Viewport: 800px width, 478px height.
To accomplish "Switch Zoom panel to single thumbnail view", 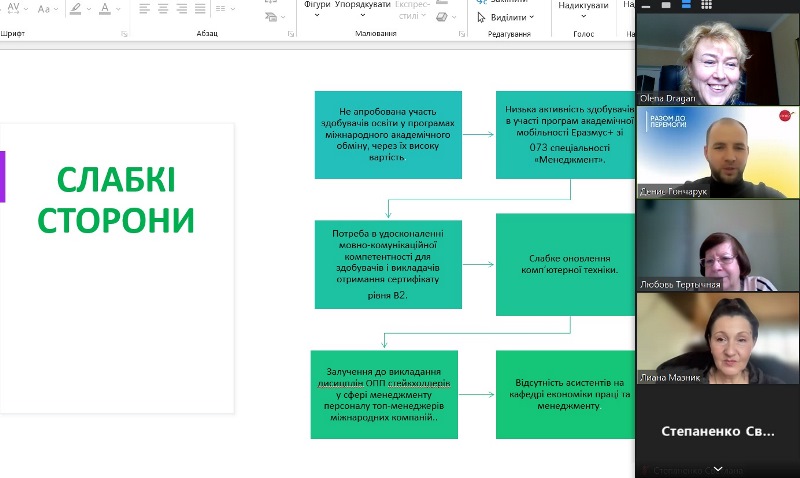I will (x=666, y=5).
